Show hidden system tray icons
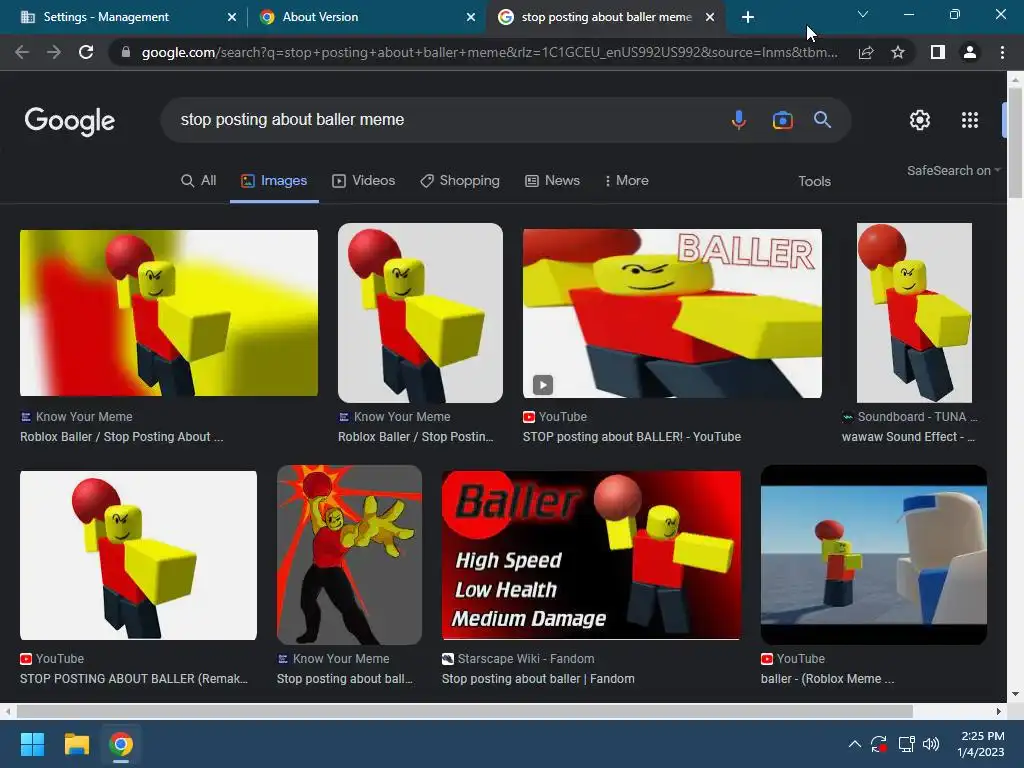Screen dimensions: 1024x768 point(854,744)
